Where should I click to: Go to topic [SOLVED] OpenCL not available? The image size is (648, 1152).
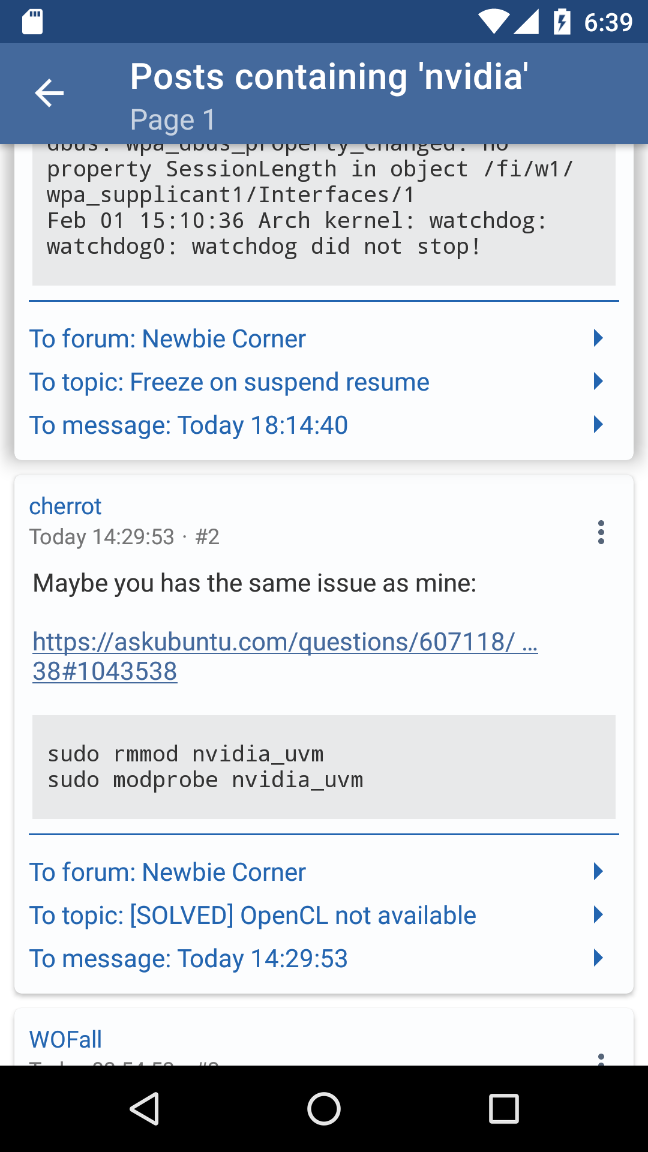(252, 915)
